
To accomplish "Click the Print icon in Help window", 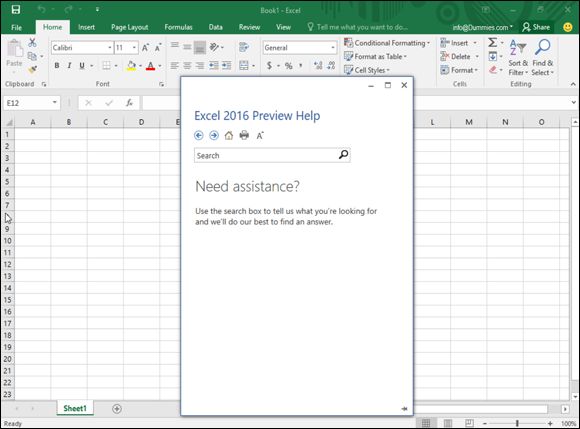I will point(244,135).
